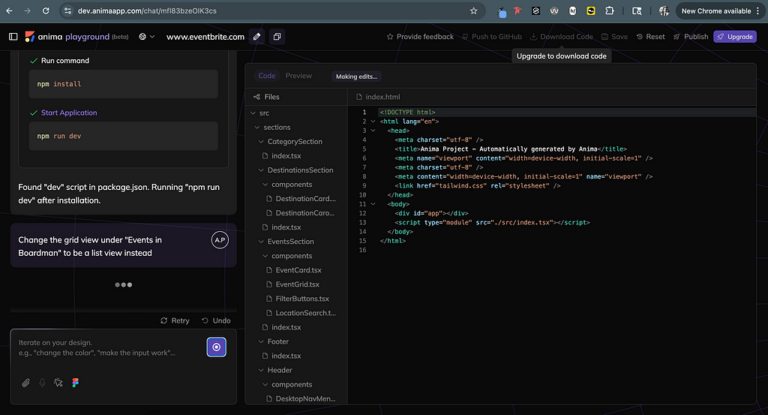Reload the page in the browser
The height and width of the screenshot is (415, 768).
45,11
